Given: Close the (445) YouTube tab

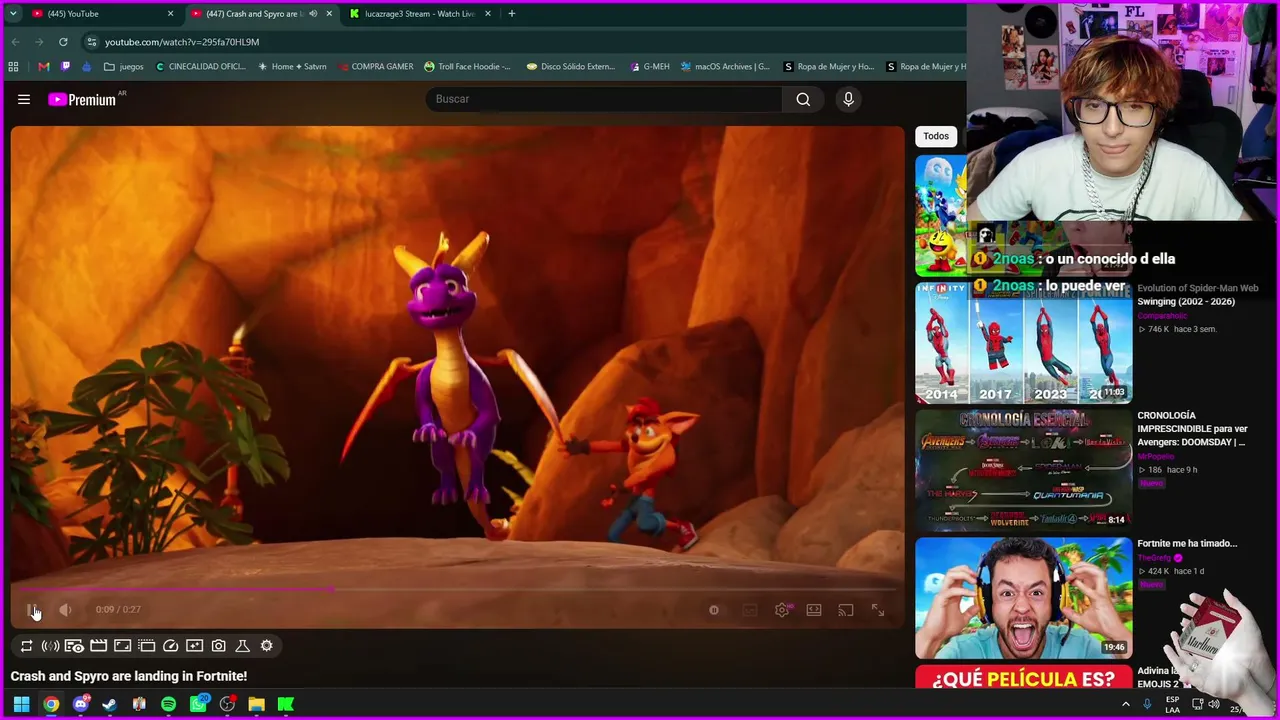Looking at the screenshot, I should click(170, 14).
